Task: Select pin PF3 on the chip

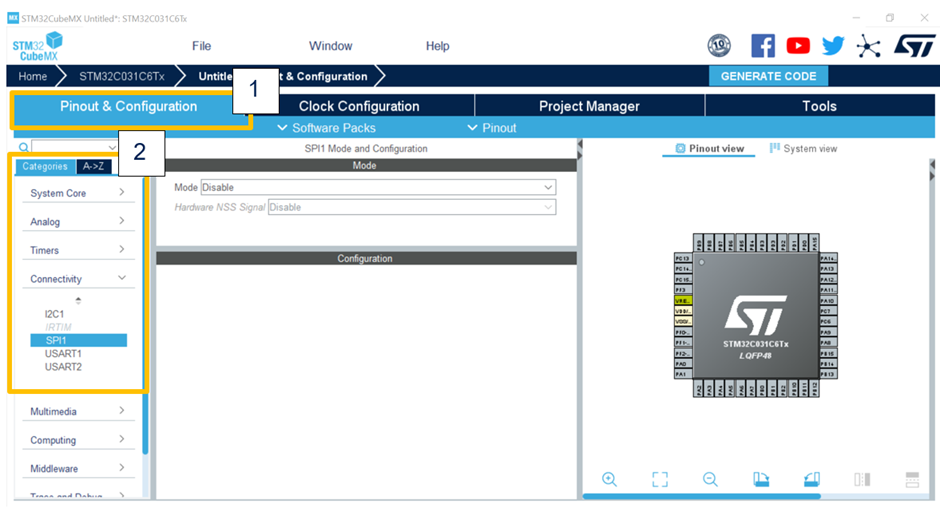Action: pos(683,290)
